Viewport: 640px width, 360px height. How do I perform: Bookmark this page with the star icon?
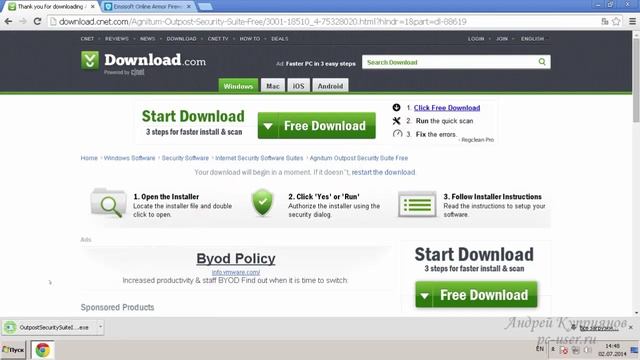click(x=616, y=21)
